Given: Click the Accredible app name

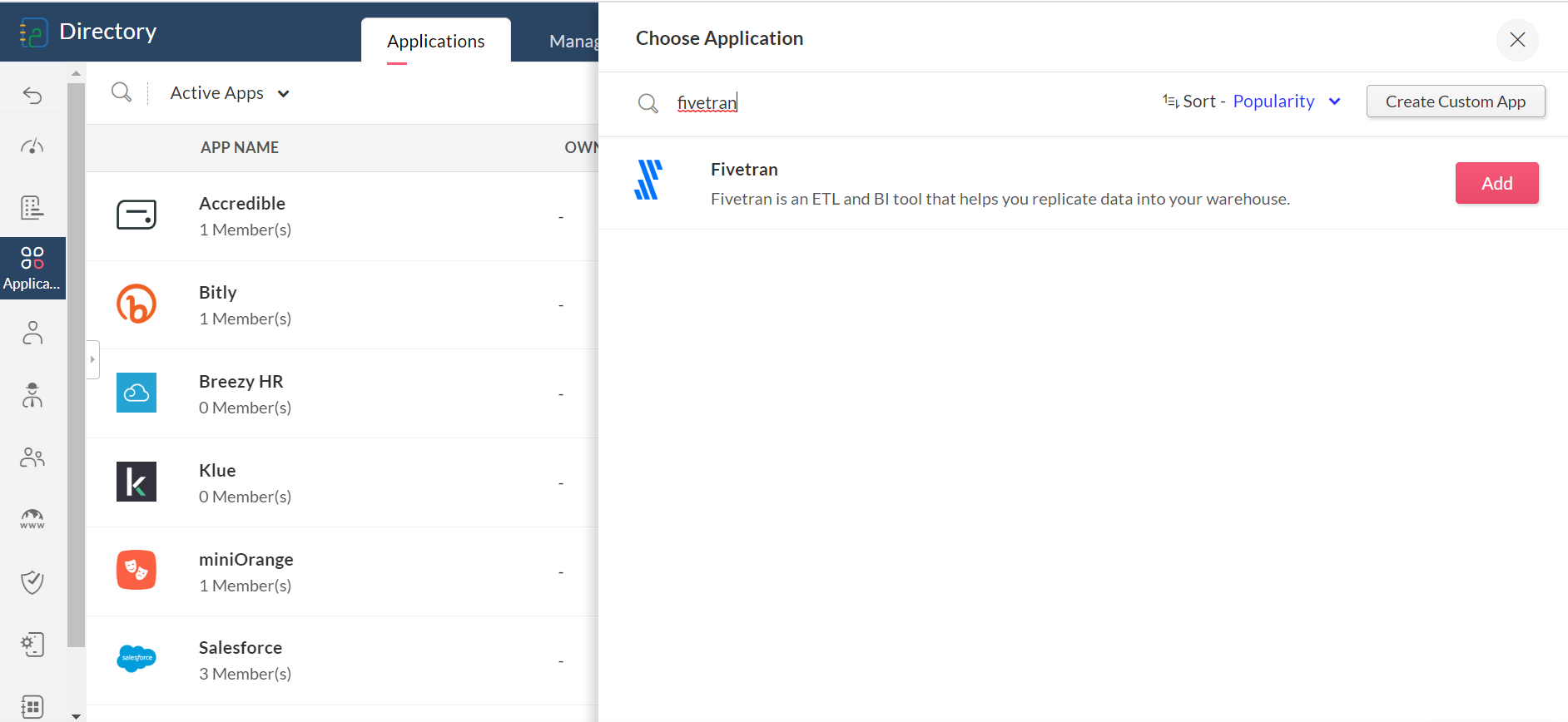Looking at the screenshot, I should pyautogui.click(x=242, y=203).
